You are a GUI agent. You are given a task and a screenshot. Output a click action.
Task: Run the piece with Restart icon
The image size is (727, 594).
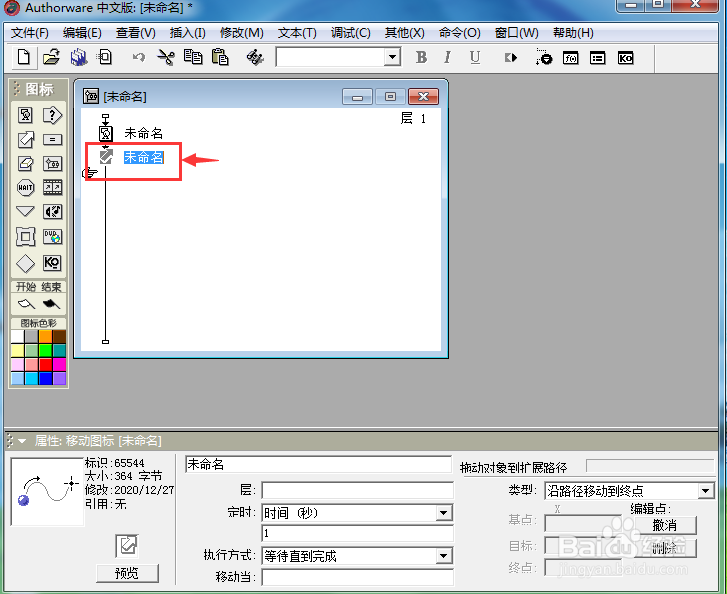(x=511, y=57)
